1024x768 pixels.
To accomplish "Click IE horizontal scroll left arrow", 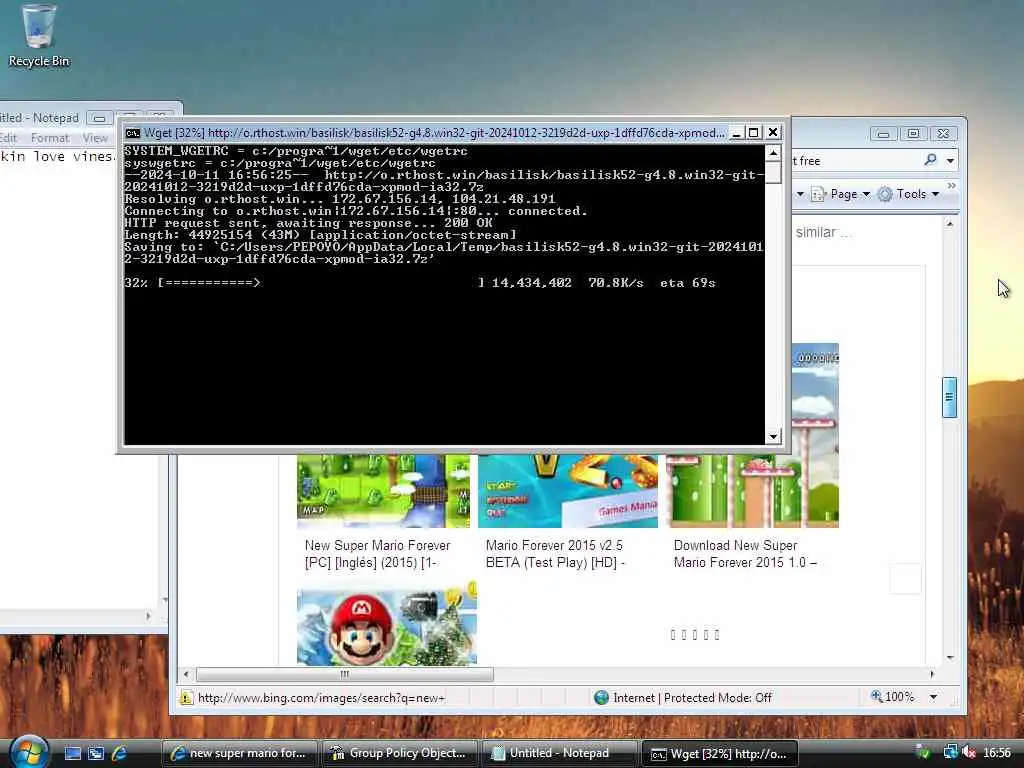I will [186, 674].
